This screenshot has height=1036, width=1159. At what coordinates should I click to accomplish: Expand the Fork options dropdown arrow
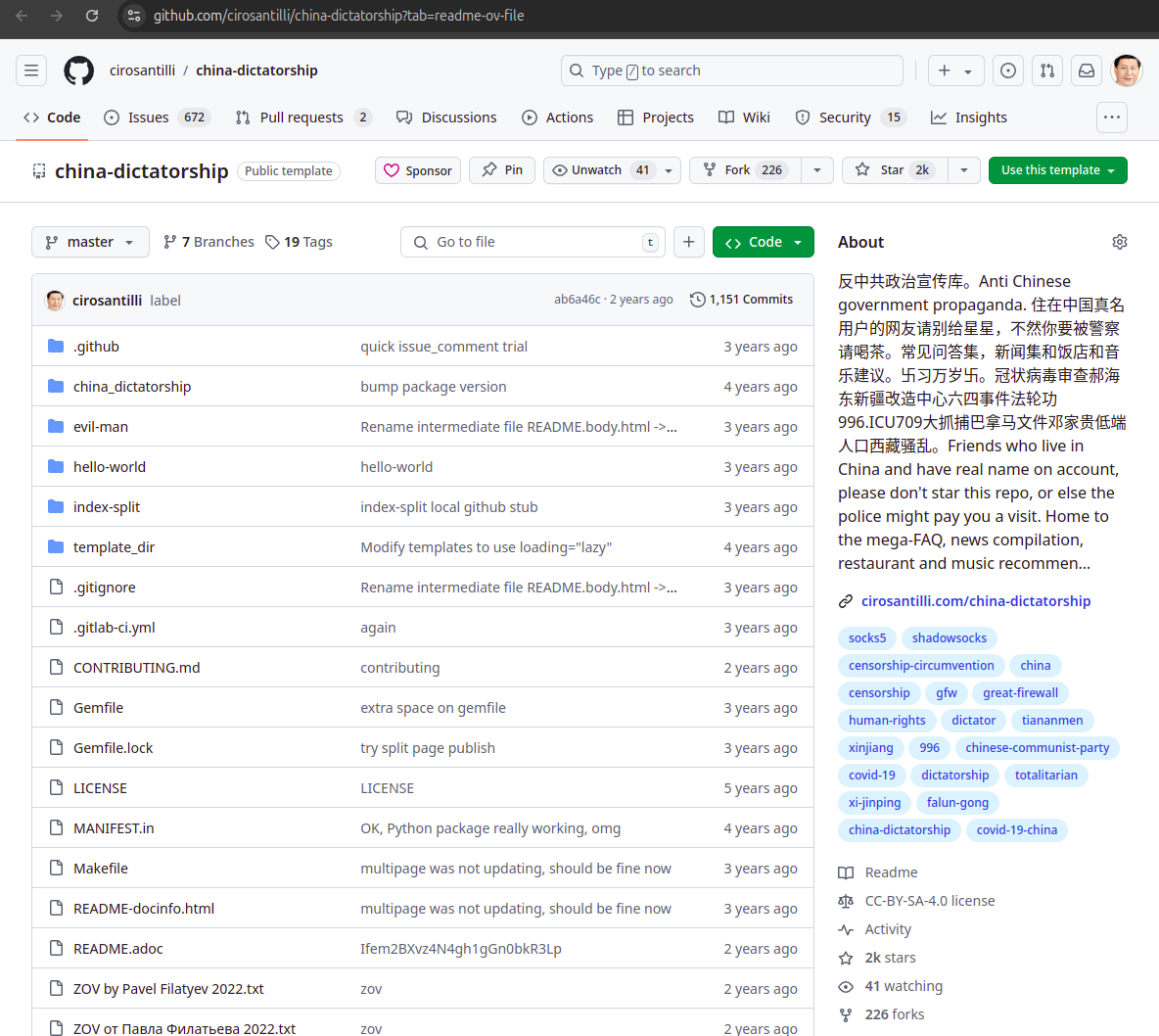tap(816, 170)
